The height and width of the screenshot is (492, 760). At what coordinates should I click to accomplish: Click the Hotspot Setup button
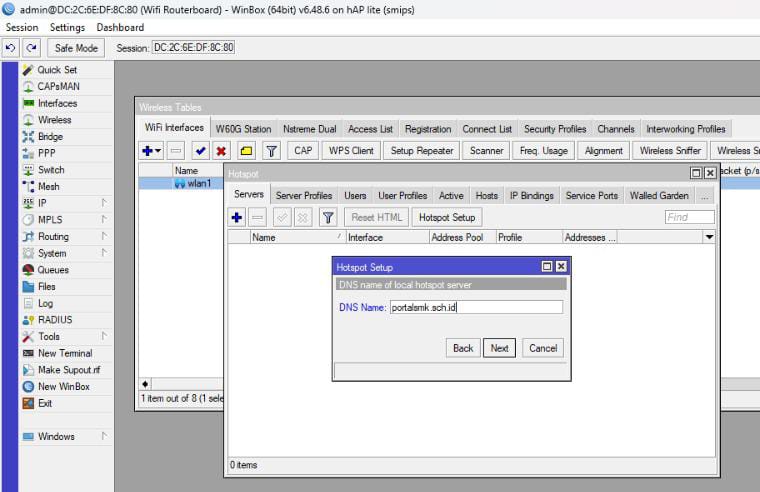point(447,218)
